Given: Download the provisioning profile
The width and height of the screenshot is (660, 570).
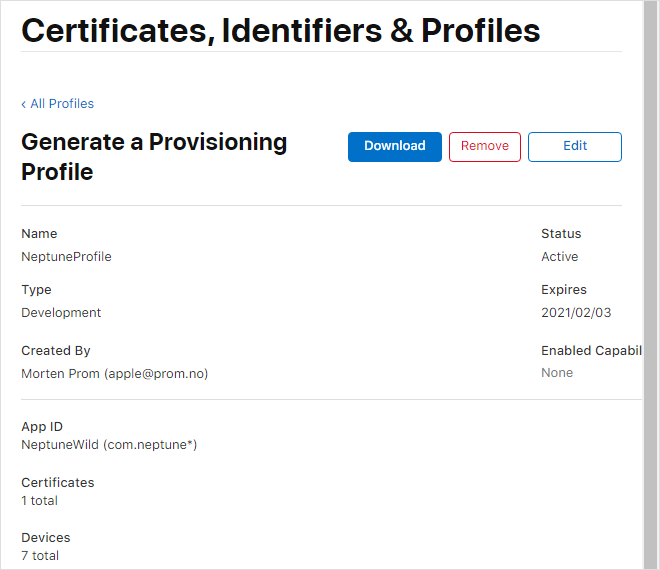Looking at the screenshot, I should pyautogui.click(x=394, y=146).
